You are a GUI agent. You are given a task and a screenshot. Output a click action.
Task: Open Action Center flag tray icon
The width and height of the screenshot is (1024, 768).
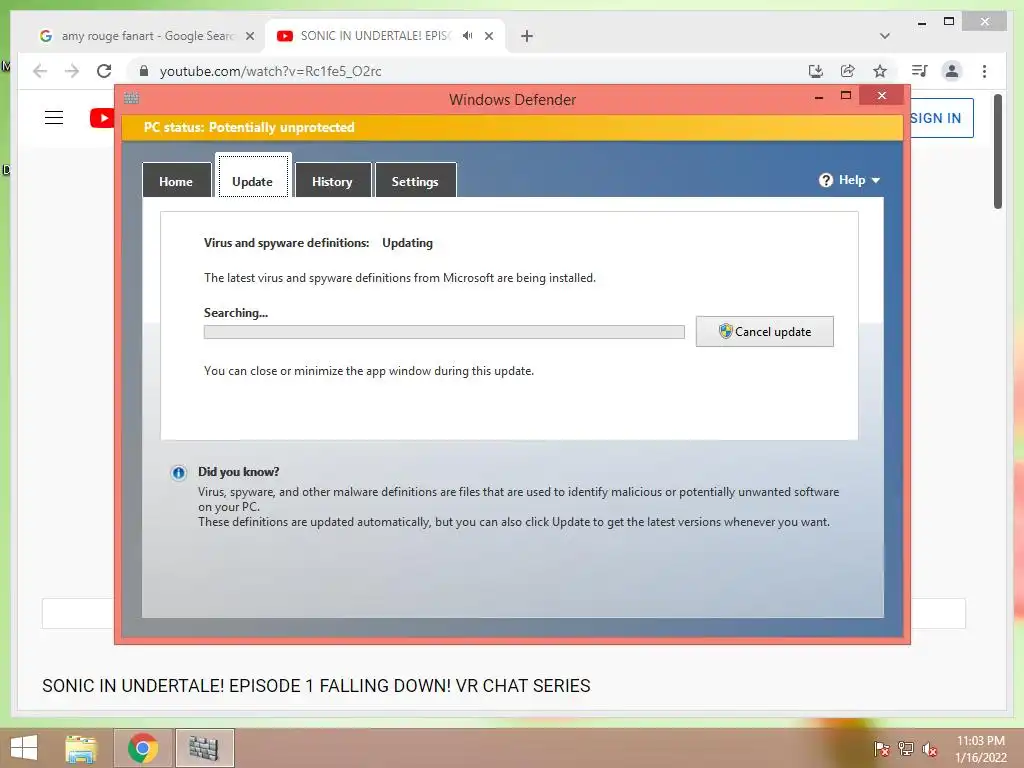pos(882,749)
